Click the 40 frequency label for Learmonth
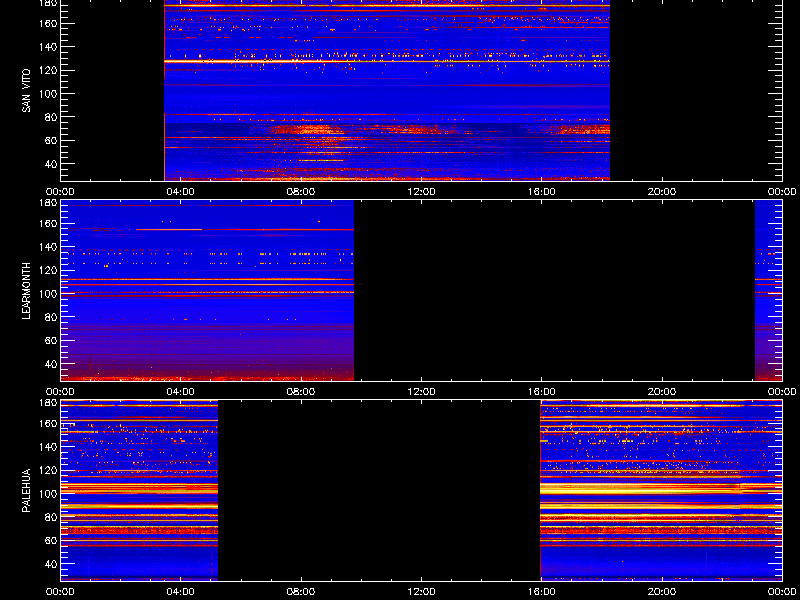 point(51,364)
